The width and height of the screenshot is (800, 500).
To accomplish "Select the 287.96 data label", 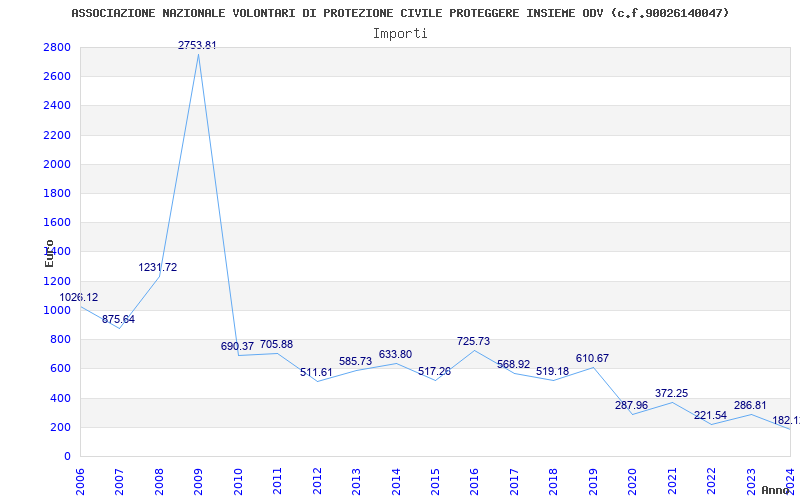I will pyautogui.click(x=632, y=405).
